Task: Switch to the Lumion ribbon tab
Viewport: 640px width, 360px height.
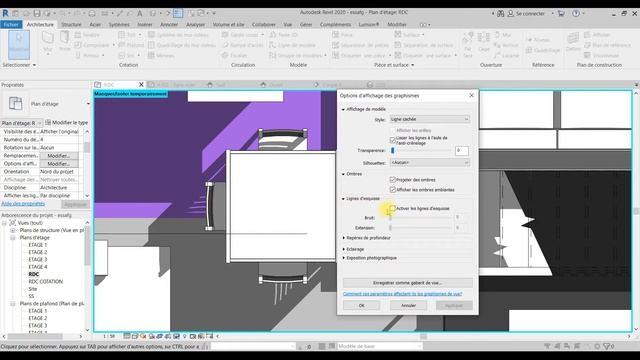Action: pos(369,24)
